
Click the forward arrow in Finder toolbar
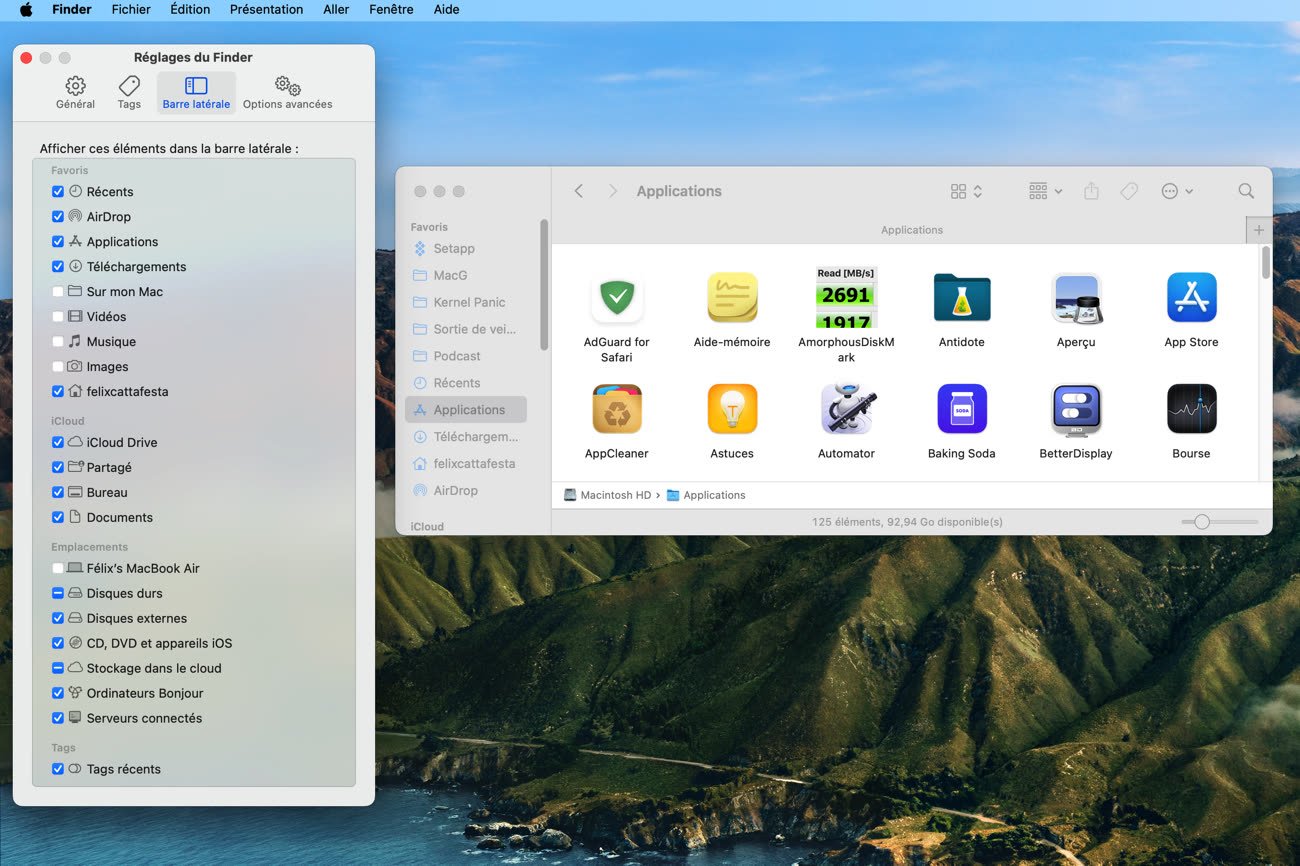(x=613, y=191)
